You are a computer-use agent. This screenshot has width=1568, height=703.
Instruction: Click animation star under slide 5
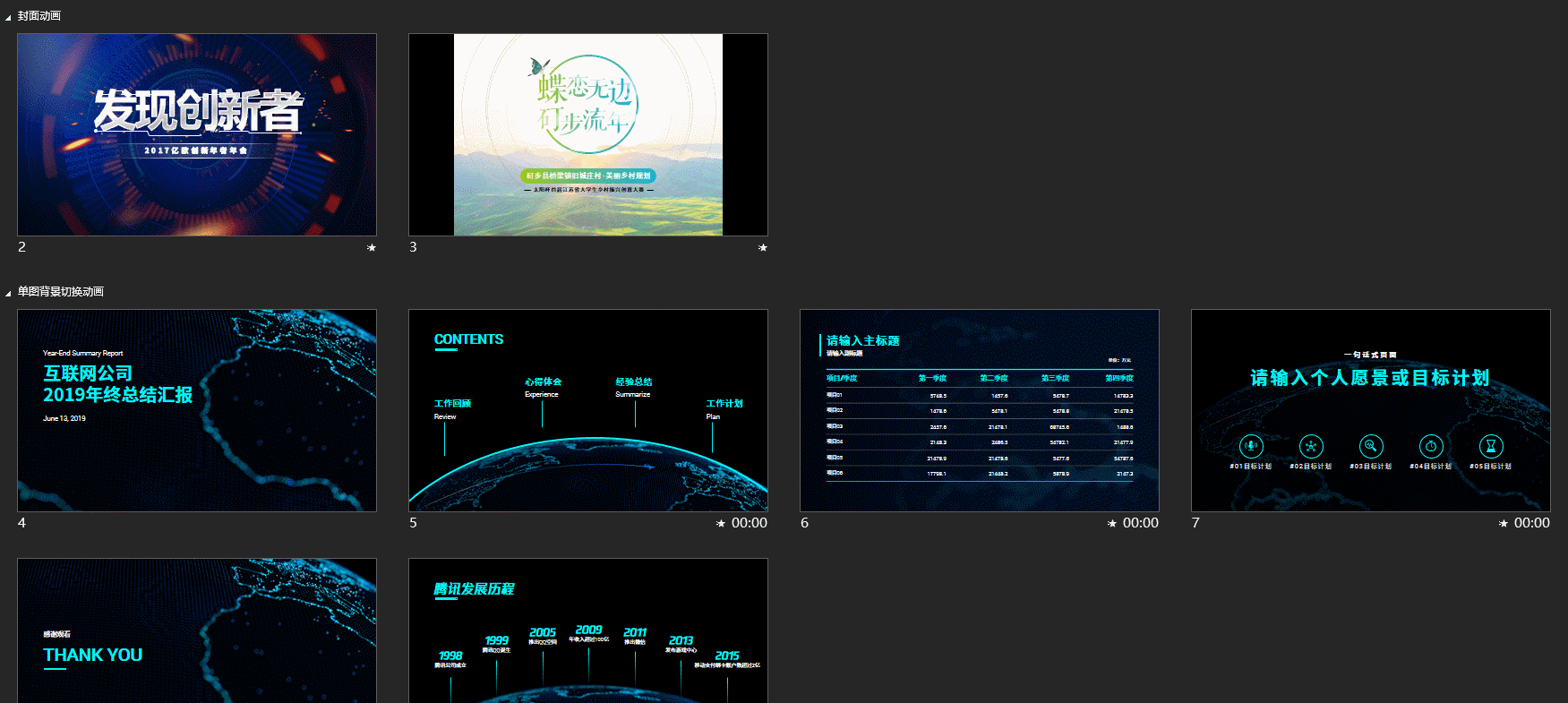click(721, 524)
